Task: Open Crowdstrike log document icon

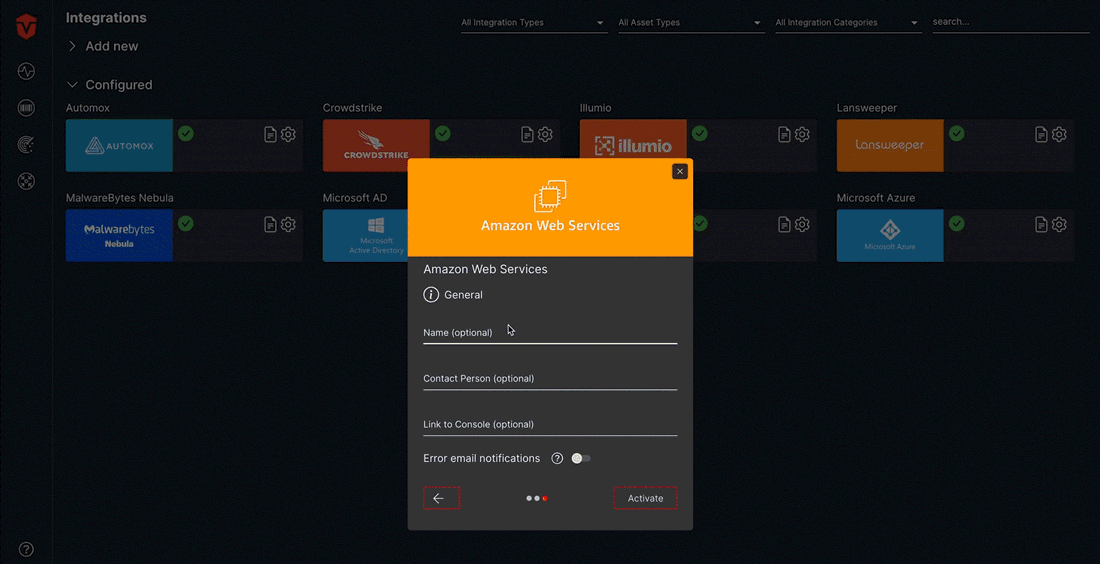Action: point(528,135)
